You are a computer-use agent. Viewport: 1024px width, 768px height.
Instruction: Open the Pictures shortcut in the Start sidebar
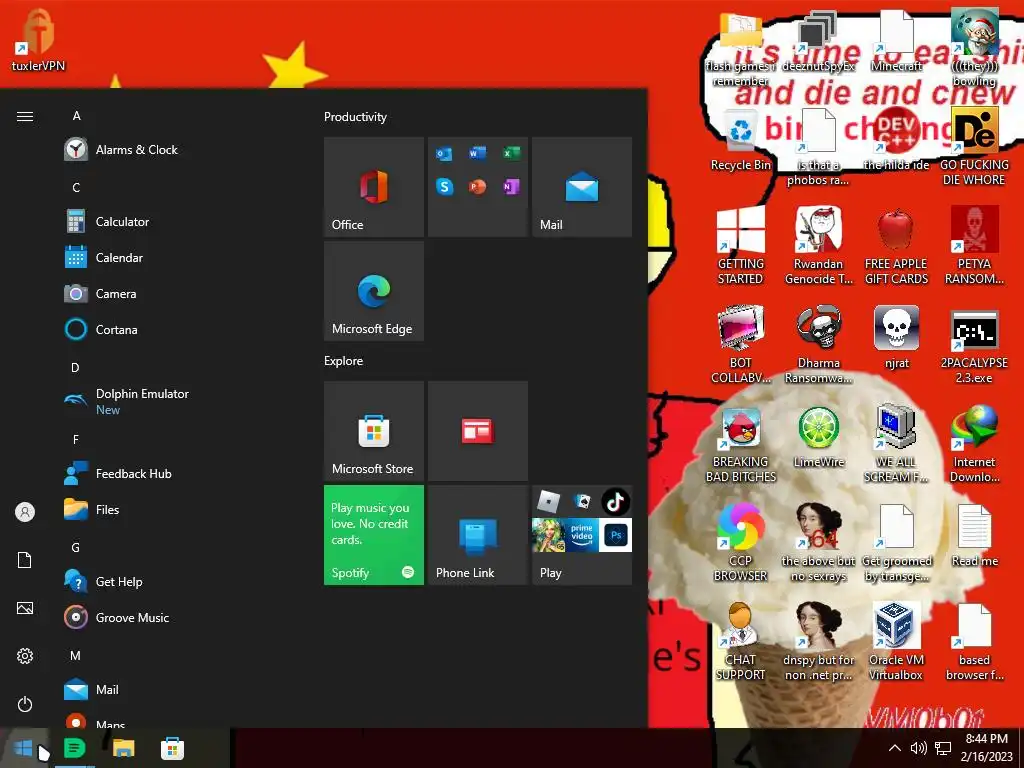pos(25,608)
